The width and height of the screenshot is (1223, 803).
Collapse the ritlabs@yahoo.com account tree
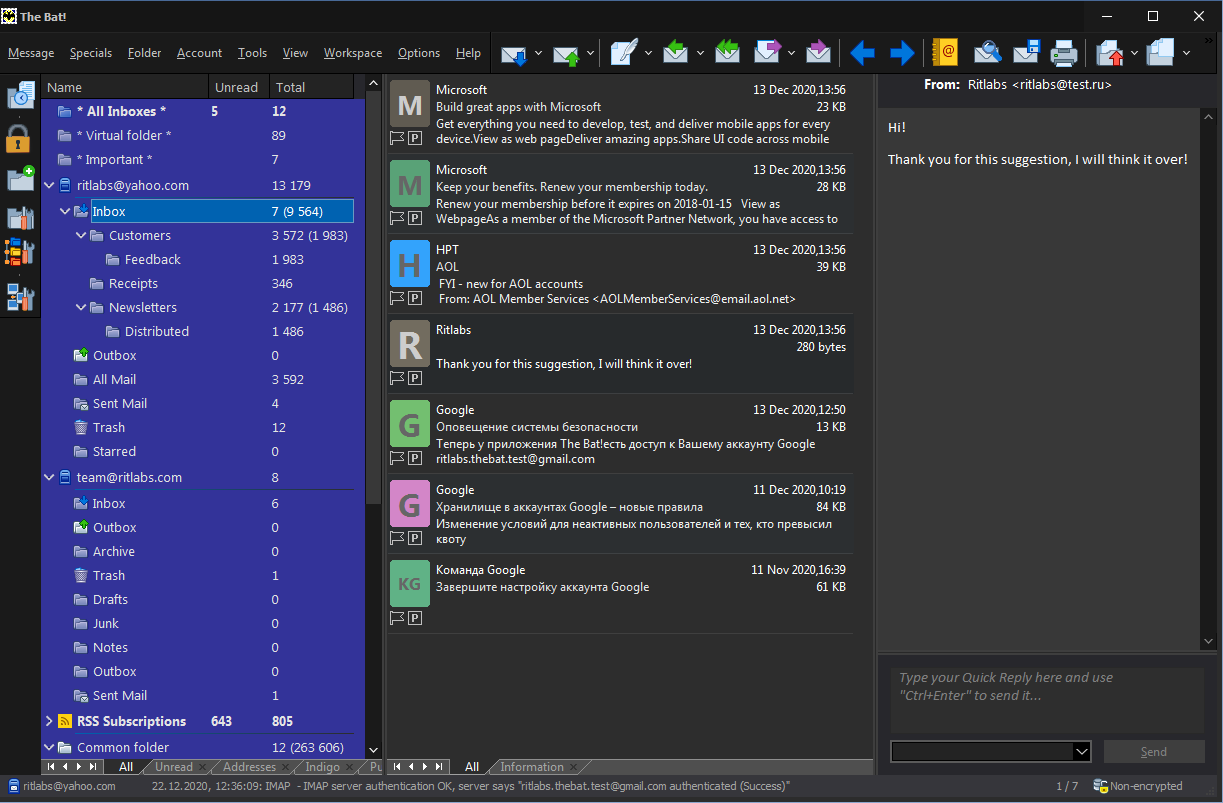(x=50, y=185)
